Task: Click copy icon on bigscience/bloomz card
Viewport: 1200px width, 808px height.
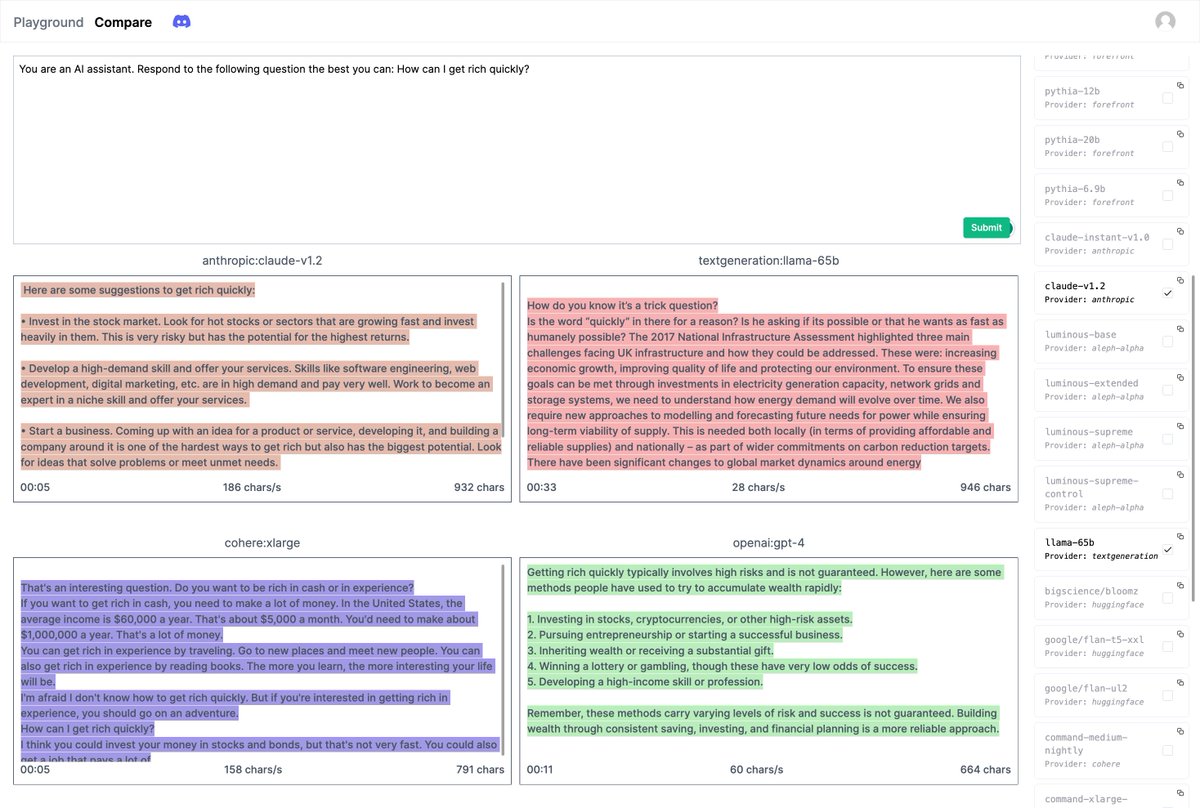Action: (x=1180, y=585)
